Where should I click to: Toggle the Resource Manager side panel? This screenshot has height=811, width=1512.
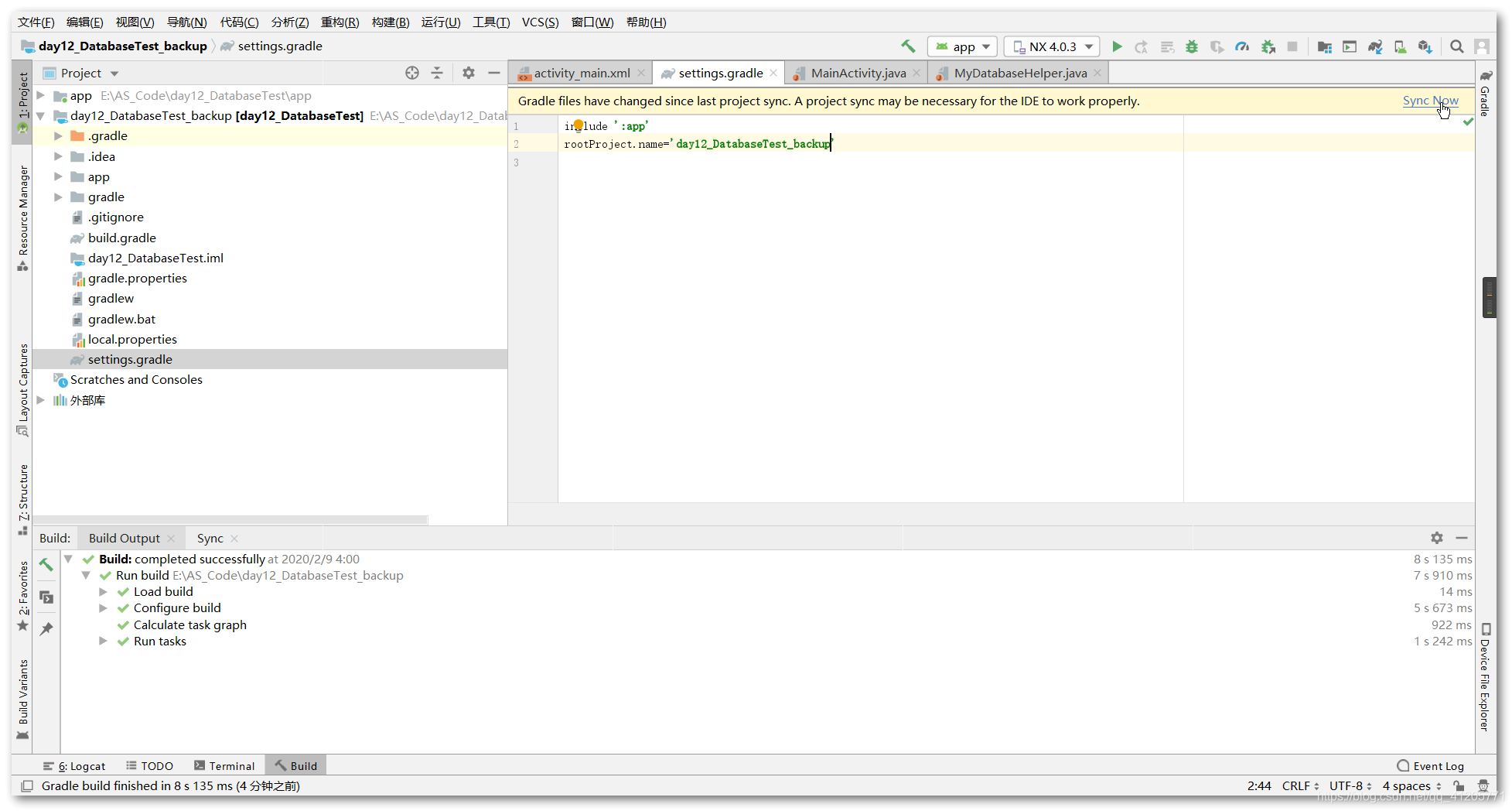[22, 218]
